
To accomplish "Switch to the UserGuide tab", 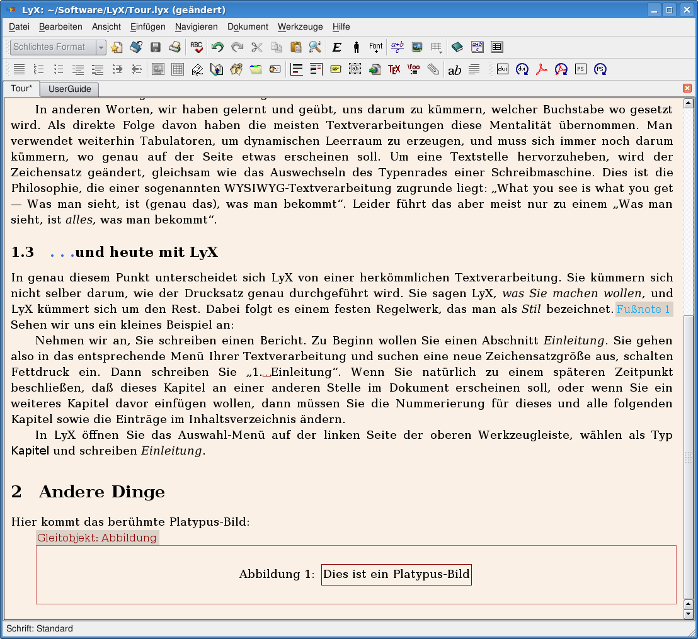I will point(69,89).
